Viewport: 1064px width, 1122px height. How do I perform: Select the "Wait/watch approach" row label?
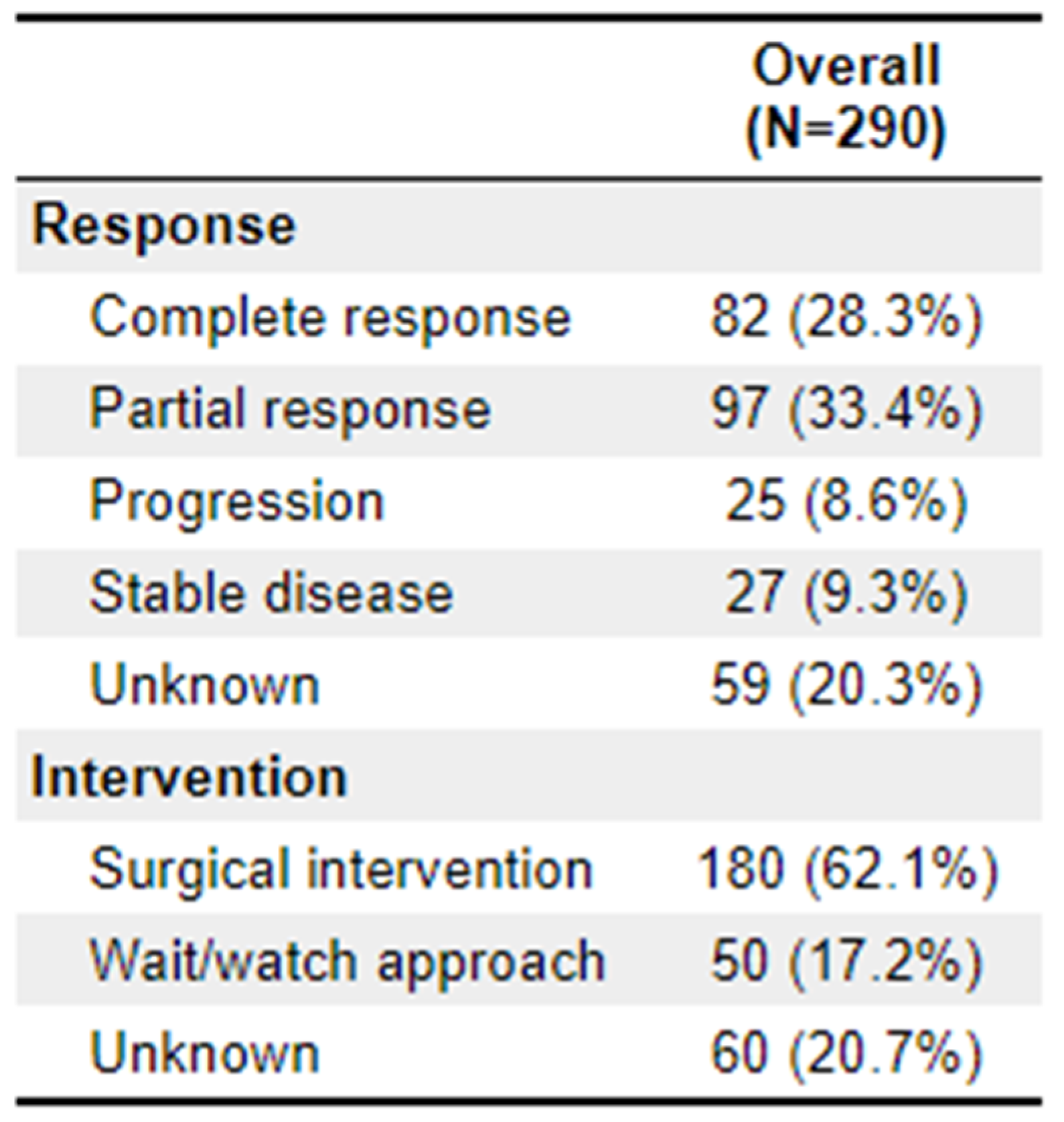click(x=347, y=961)
